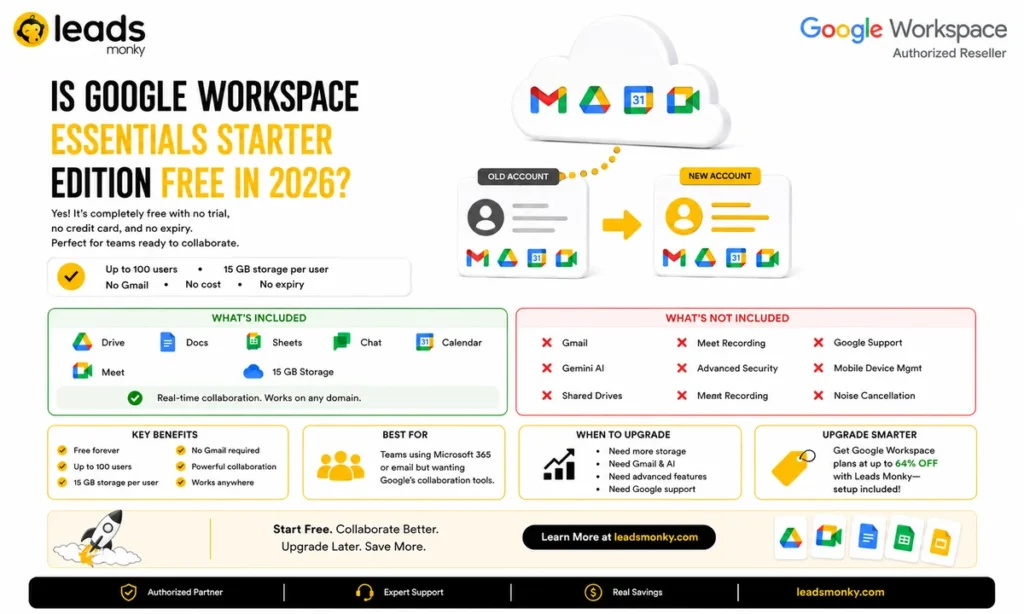Image resolution: width=1024 pixels, height=614 pixels.
Task: Click the red X next to Noise Cancellation
Action: [x=818, y=395]
